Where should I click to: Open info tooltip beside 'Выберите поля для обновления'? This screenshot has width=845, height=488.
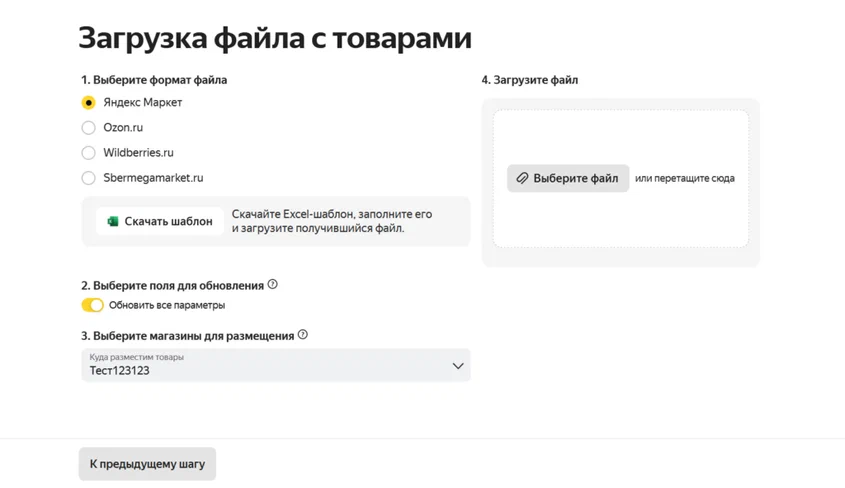[273, 285]
